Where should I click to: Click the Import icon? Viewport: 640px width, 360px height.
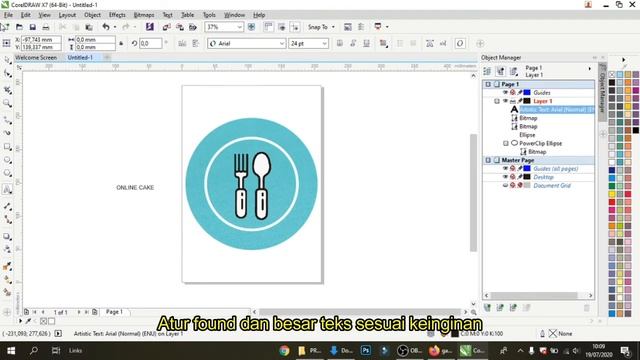167,27
